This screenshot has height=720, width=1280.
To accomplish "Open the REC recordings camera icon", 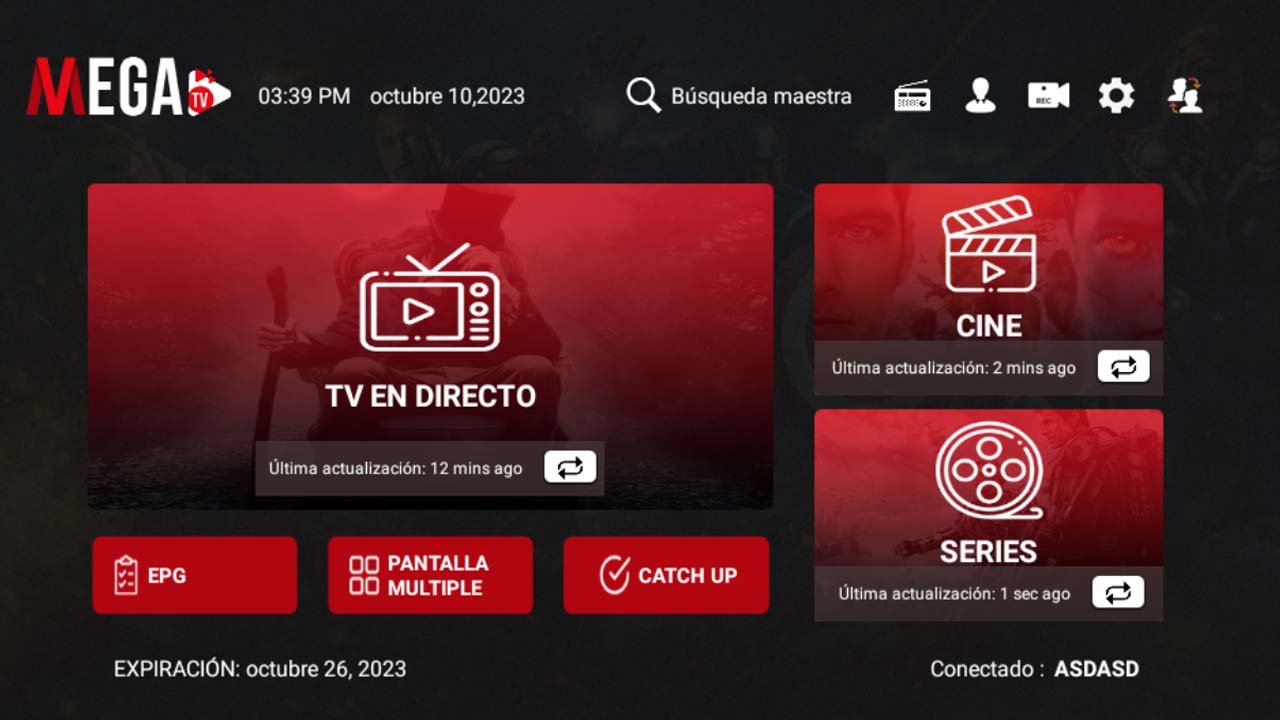I will (x=1048, y=96).
